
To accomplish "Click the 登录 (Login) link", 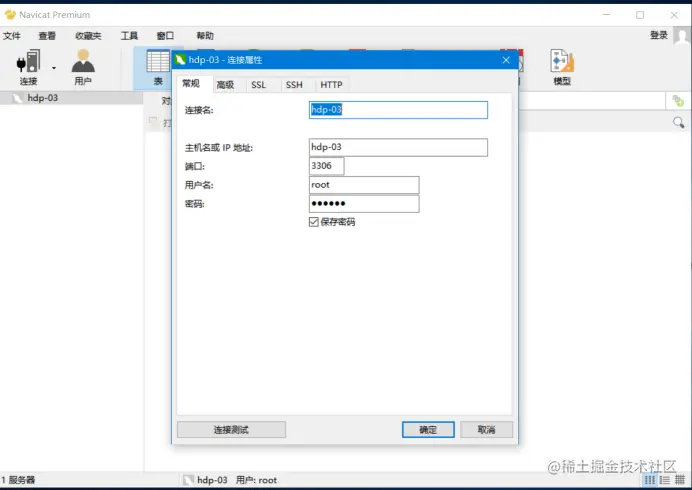I will 659,35.
